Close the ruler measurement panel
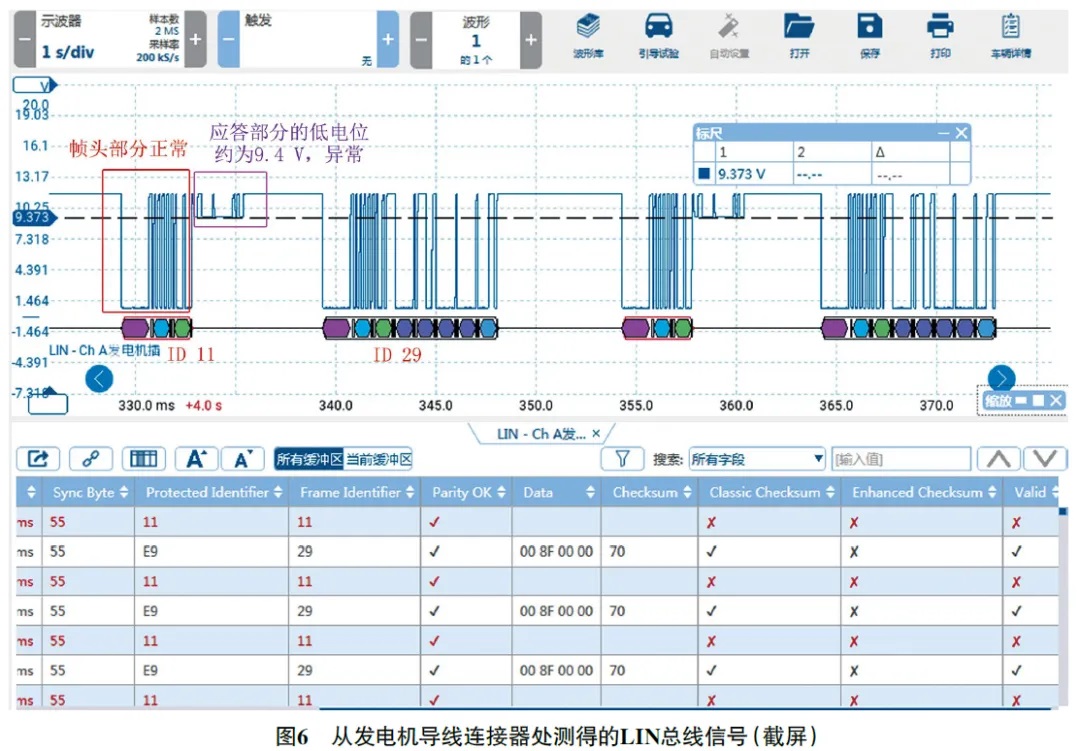The width and height of the screenshot is (1080, 751). point(962,133)
